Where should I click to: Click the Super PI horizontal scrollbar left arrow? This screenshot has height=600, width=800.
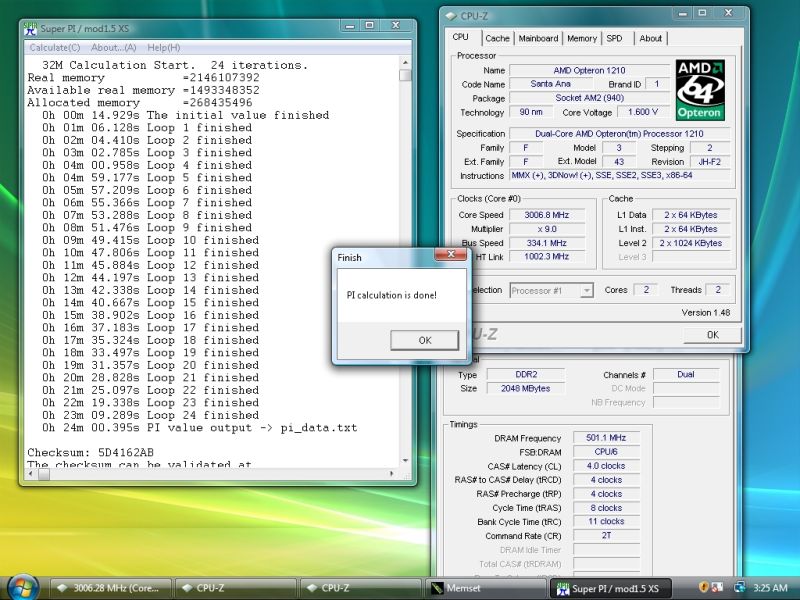[31, 473]
